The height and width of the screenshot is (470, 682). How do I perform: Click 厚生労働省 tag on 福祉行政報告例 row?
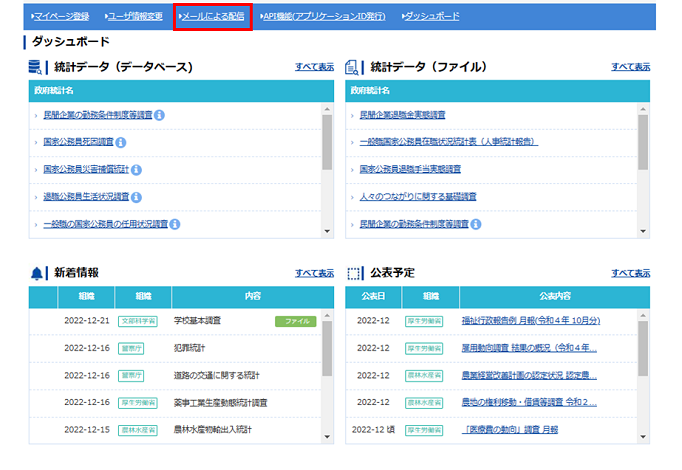click(x=424, y=321)
